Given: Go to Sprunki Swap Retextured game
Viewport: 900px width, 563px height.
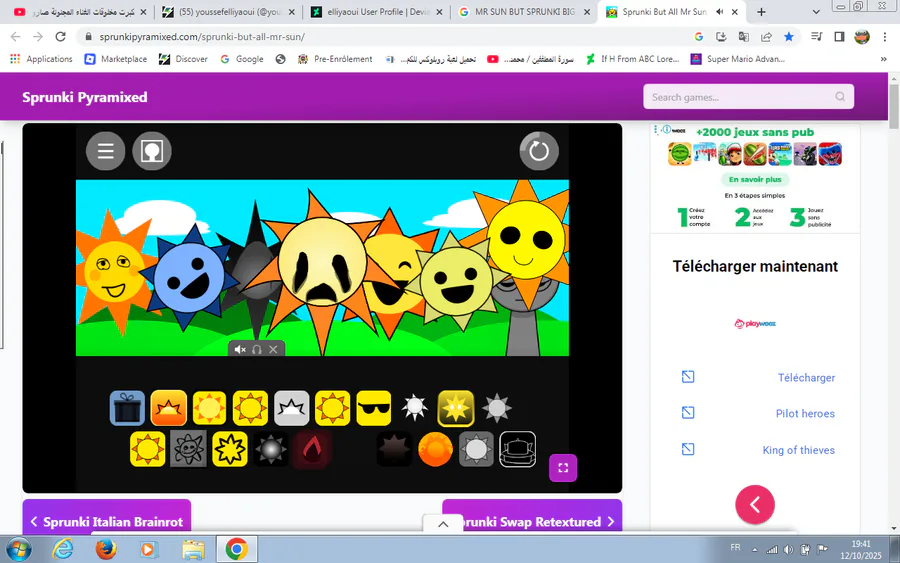Looking at the screenshot, I should [532, 518].
